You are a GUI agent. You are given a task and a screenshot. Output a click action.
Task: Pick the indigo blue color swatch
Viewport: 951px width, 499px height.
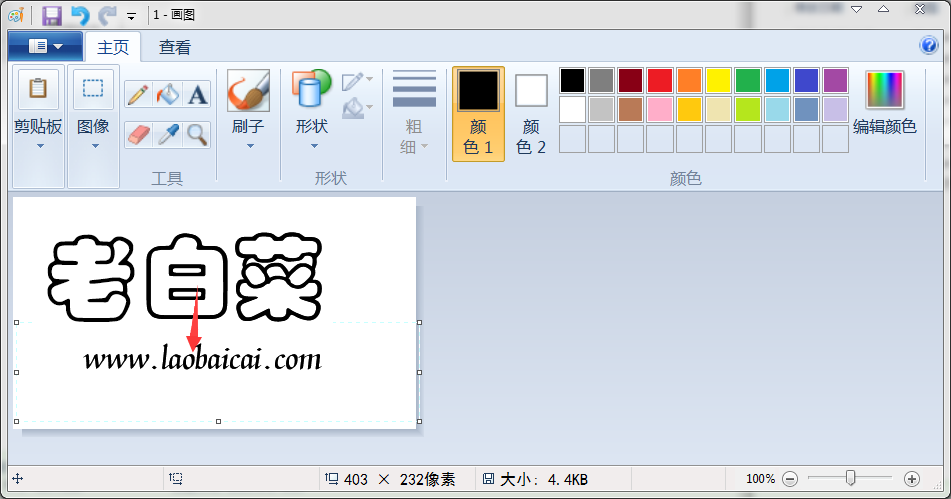point(807,80)
